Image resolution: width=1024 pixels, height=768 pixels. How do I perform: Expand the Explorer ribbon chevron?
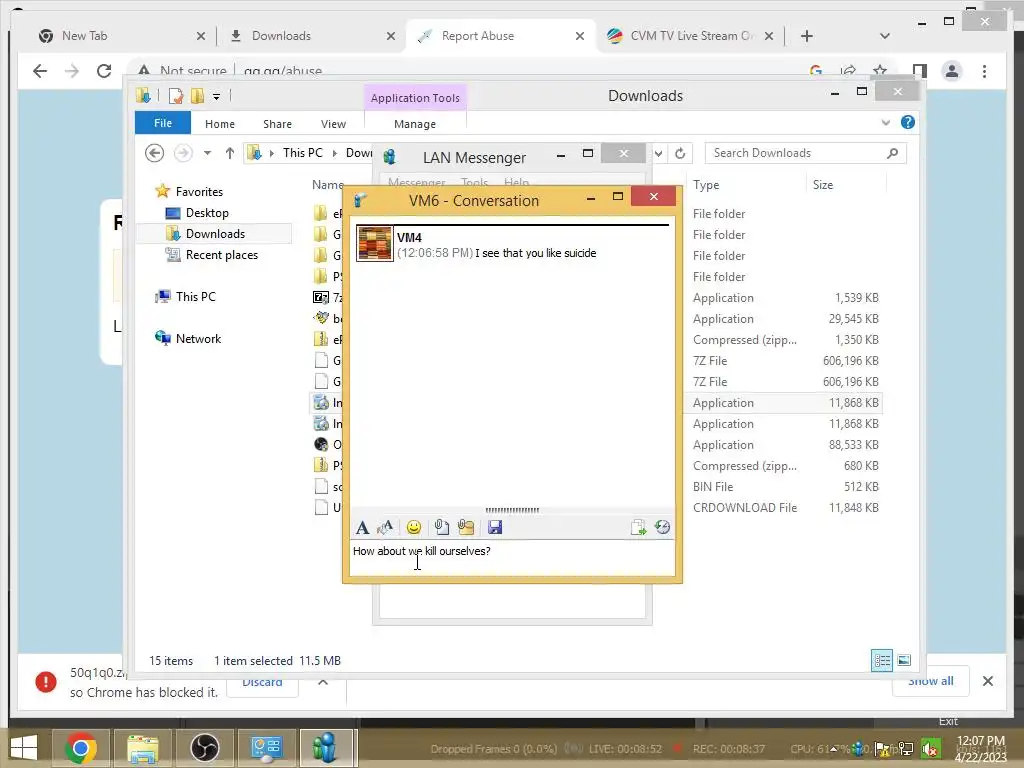coord(886,122)
